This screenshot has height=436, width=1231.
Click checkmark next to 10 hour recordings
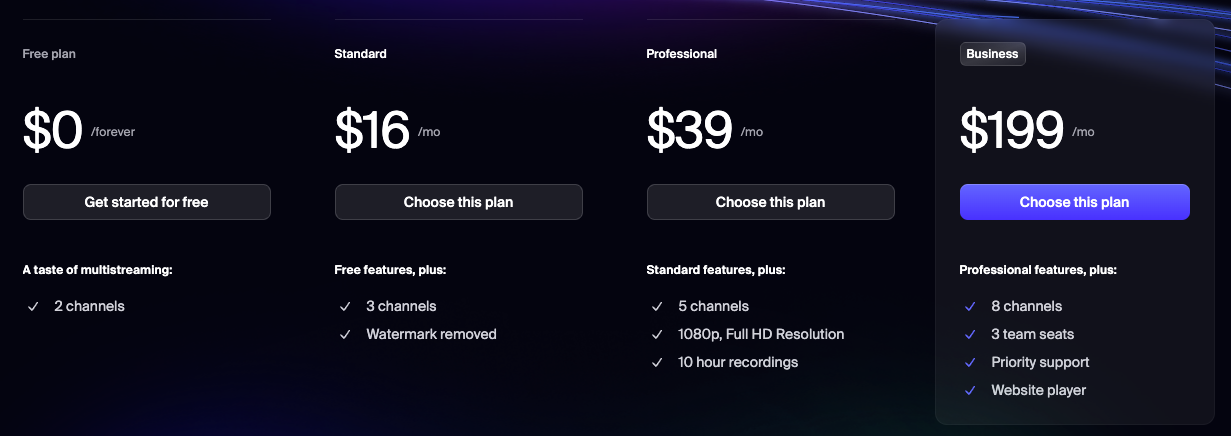point(657,362)
